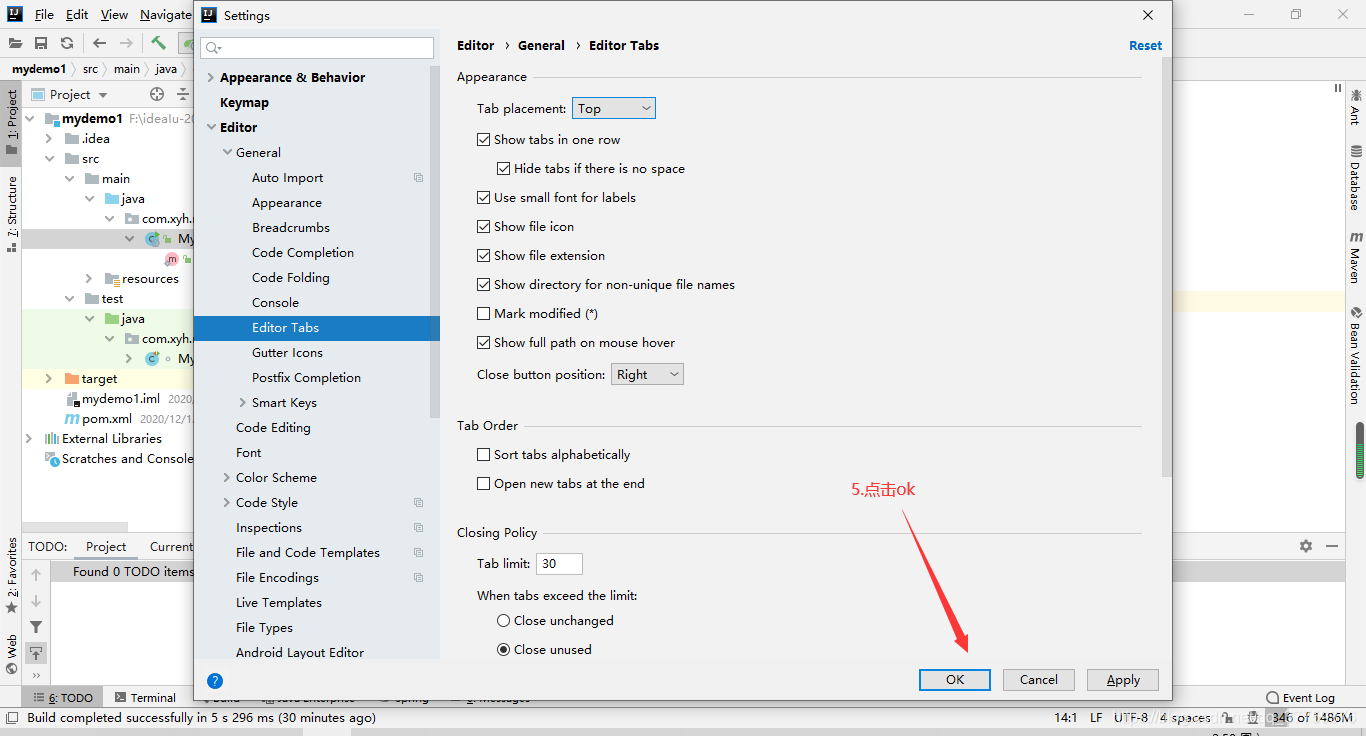The width and height of the screenshot is (1366, 736).
Task: Open the Edit menu
Action: [77, 15]
